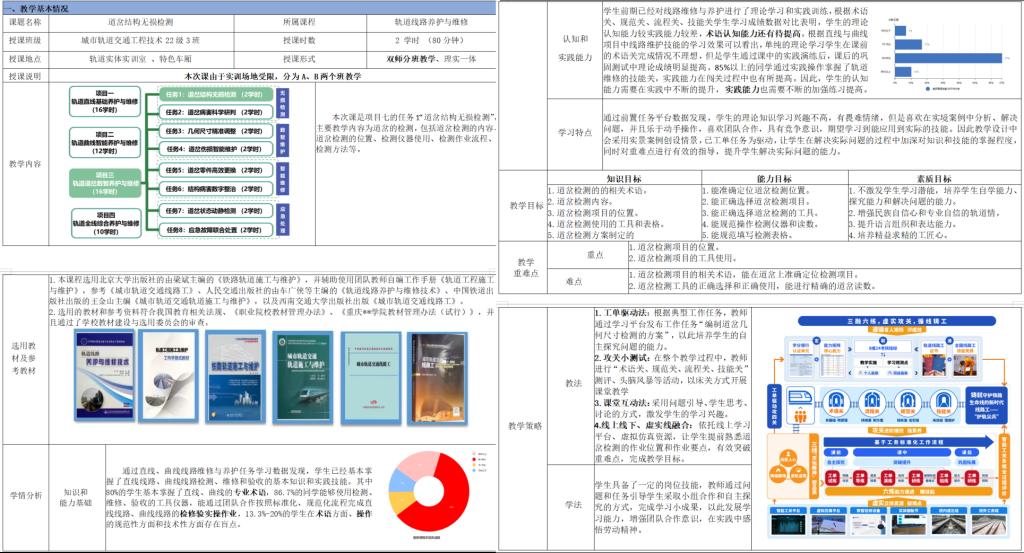Image resolution: width=1024 pixels, height=553 pixels.
Task: Open the green '城市轨道交通轨道施工与维护' book cover
Action: 302,375
